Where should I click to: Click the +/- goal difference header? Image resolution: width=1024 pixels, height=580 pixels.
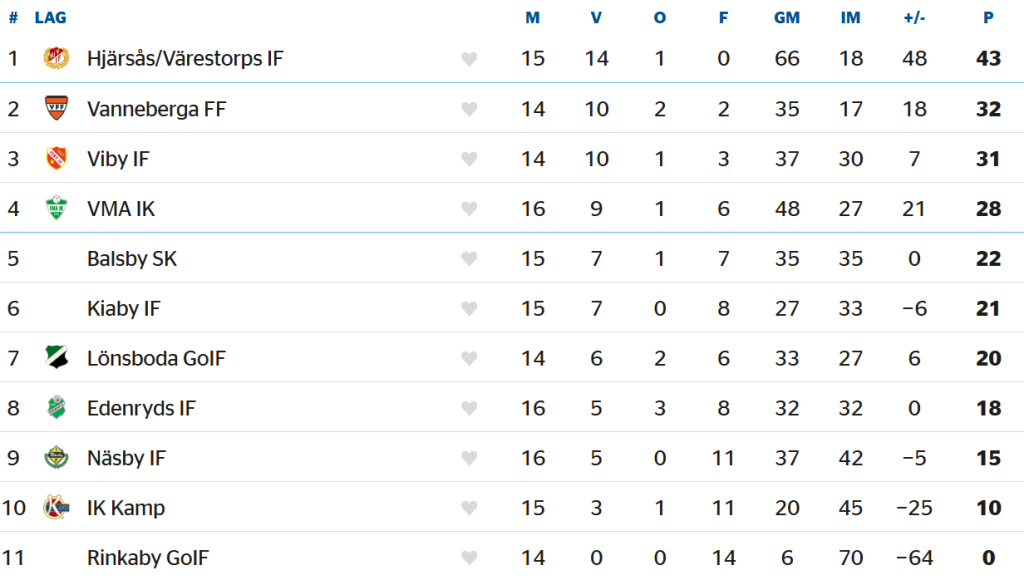[914, 18]
